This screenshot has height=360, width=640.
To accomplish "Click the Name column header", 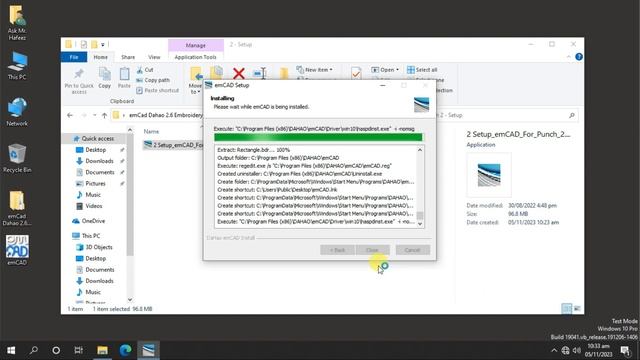I will (151, 131).
